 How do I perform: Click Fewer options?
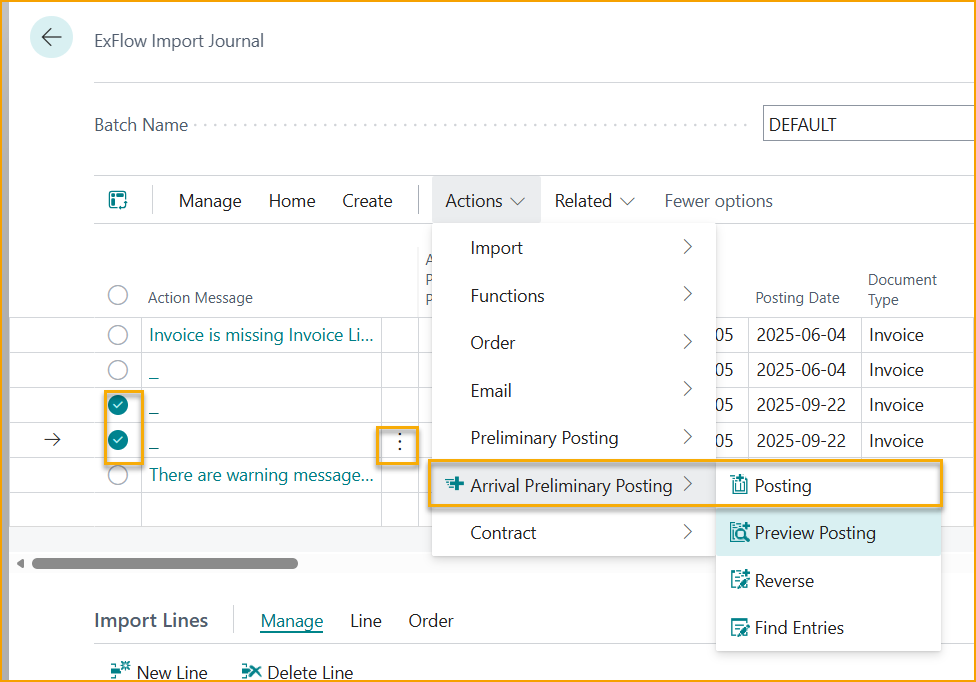tap(718, 200)
